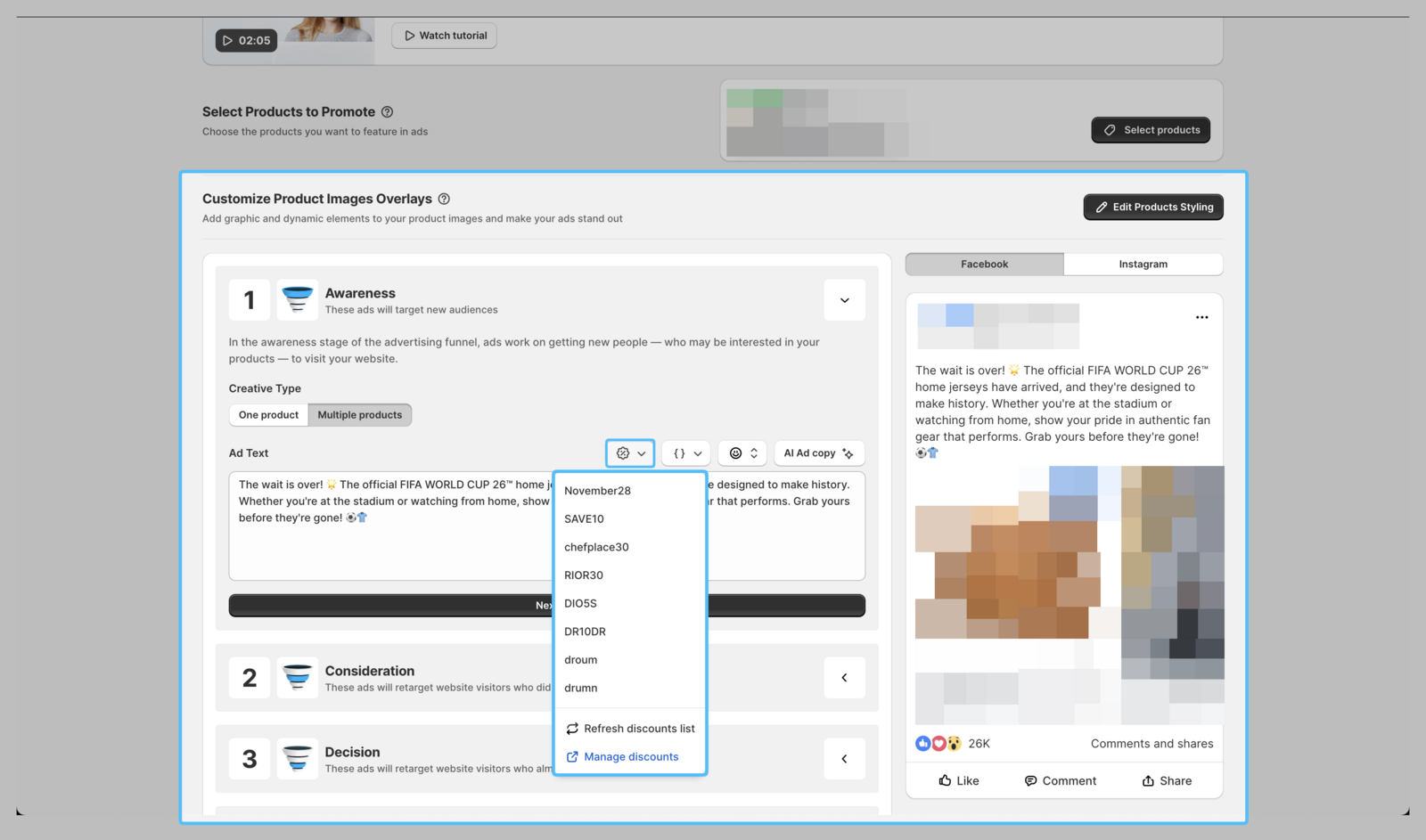The image size is (1426, 840).
Task: Open the emoji picker
Action: click(x=742, y=453)
